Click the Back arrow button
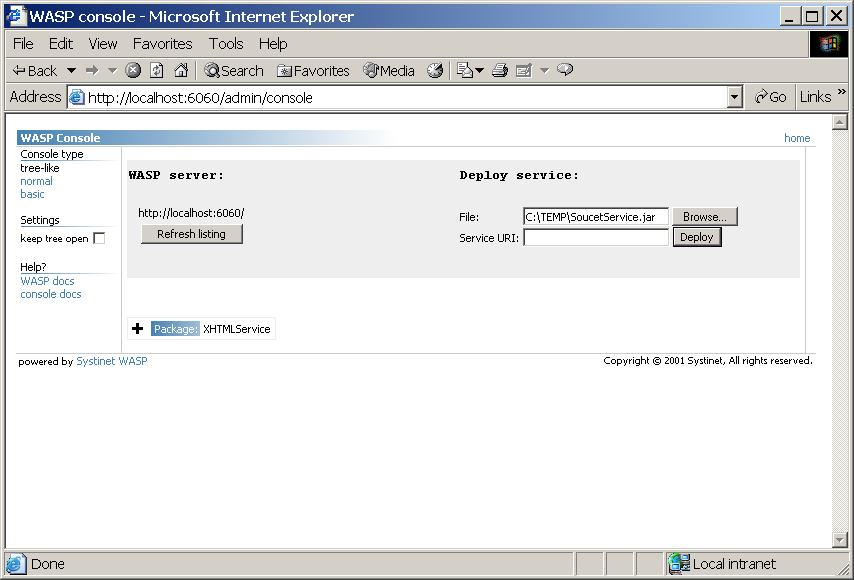854x580 pixels. click(x=35, y=71)
